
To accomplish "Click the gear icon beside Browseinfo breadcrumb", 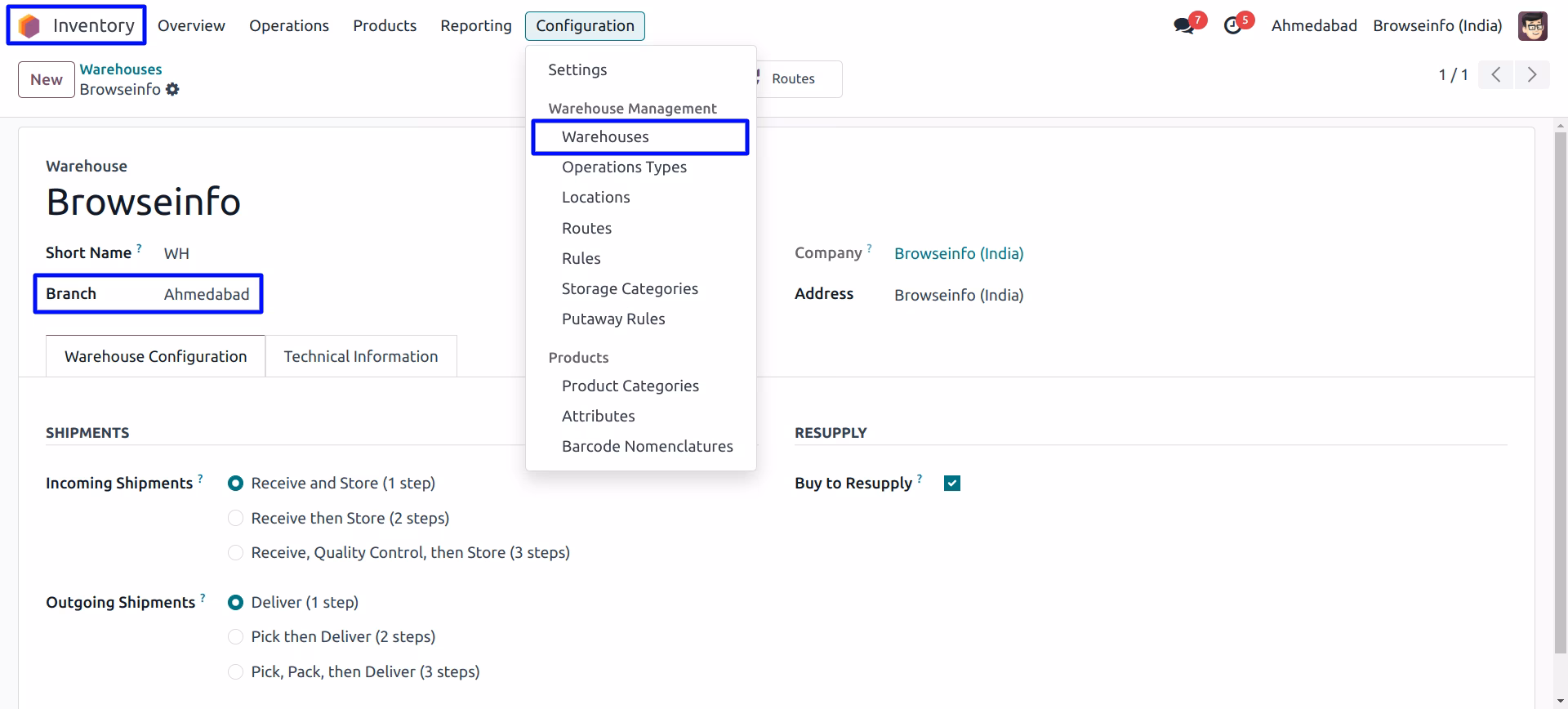I will click(172, 89).
